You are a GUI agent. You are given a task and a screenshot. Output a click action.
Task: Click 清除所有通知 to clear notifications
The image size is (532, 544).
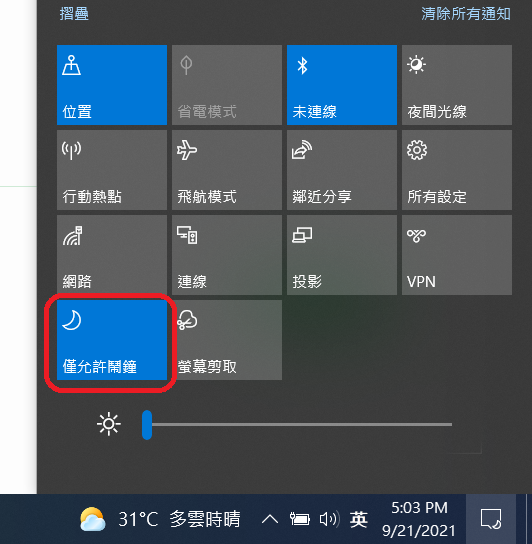point(466,14)
